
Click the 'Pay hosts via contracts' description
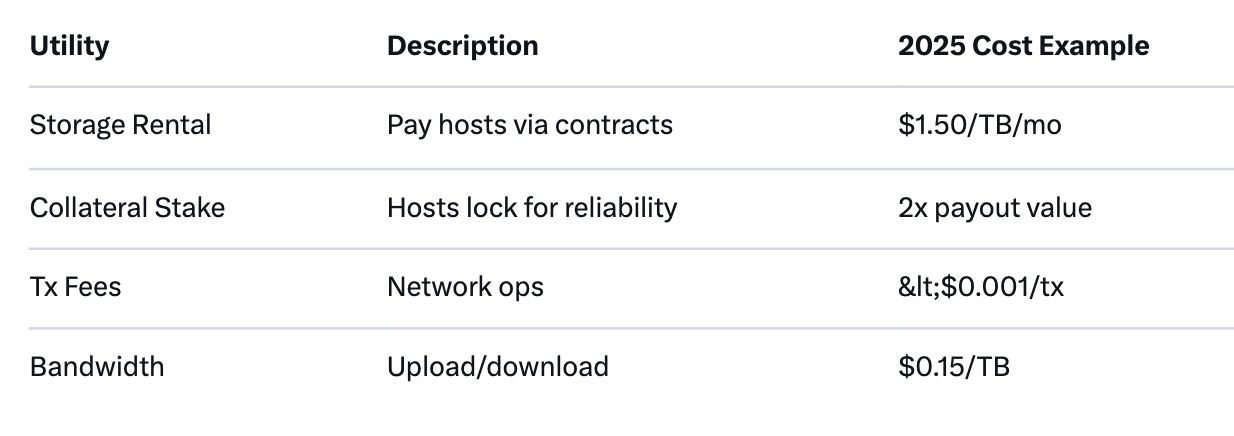(x=529, y=125)
